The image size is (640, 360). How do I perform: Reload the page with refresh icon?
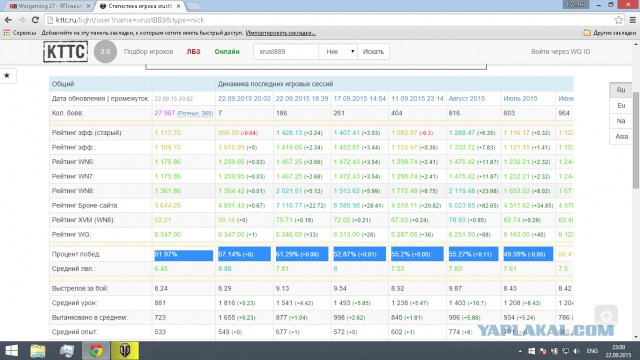(x=36, y=20)
